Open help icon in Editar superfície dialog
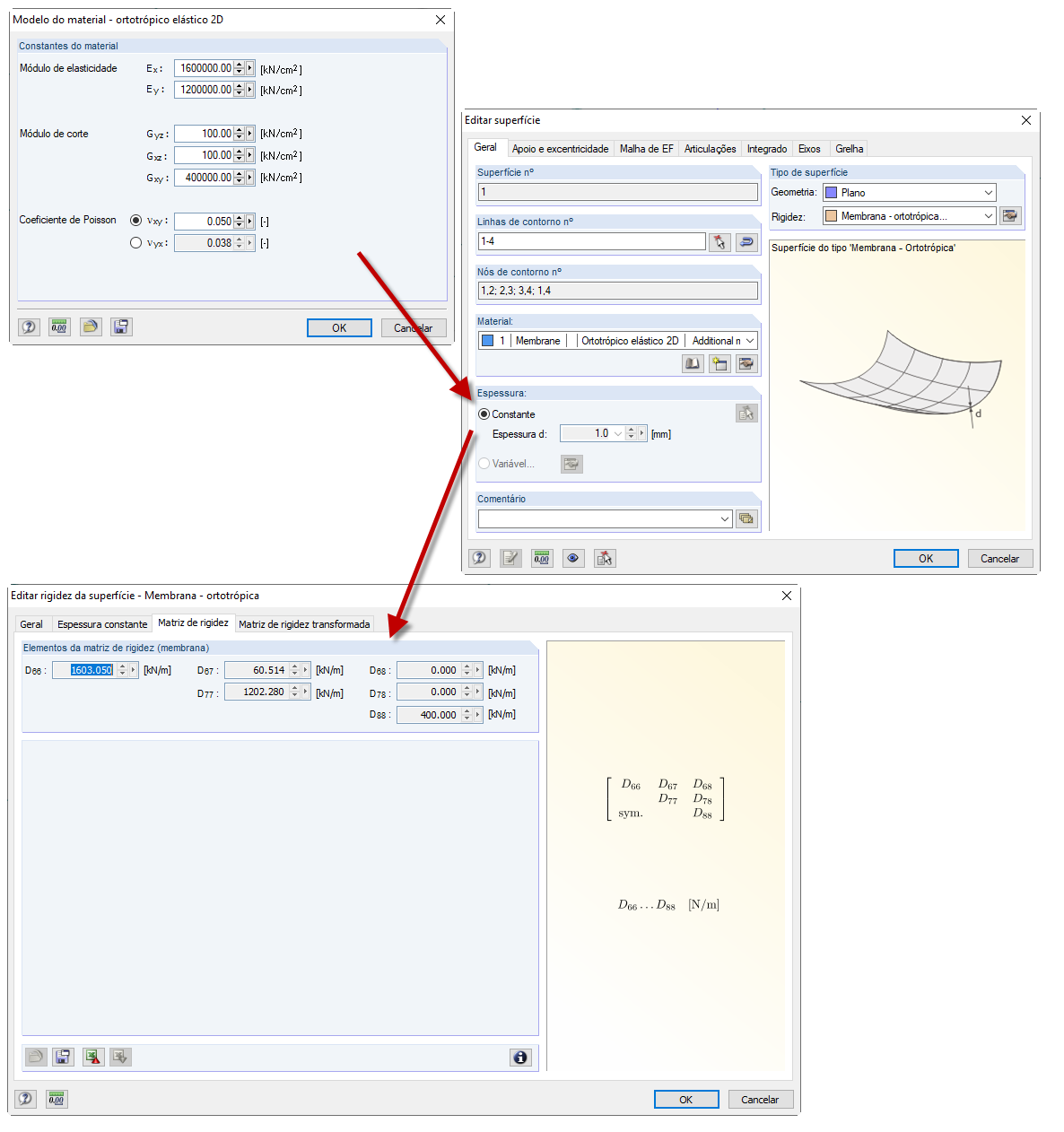The height and width of the screenshot is (1132, 1064). click(x=480, y=558)
